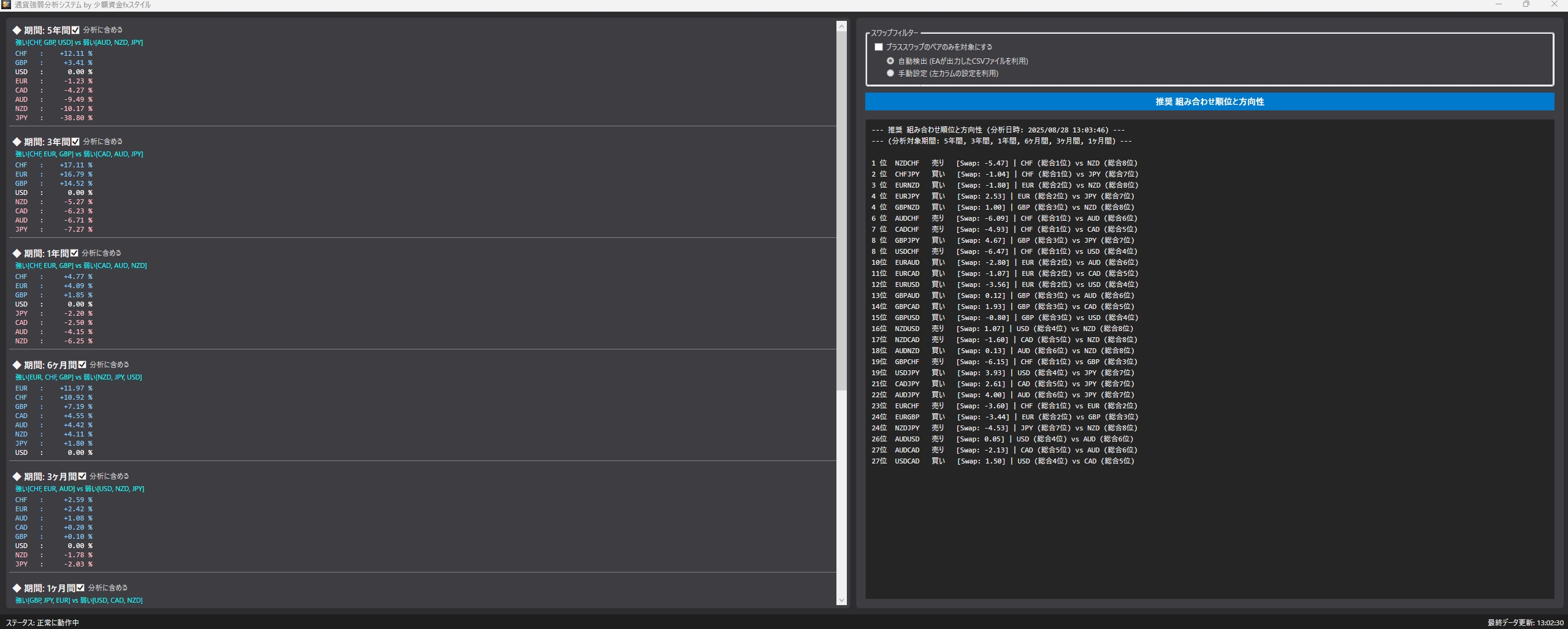This screenshot has width=1568, height=629.
Task: Click the EURJPY 買い Swap 2.53 row
Action: coord(1003,196)
